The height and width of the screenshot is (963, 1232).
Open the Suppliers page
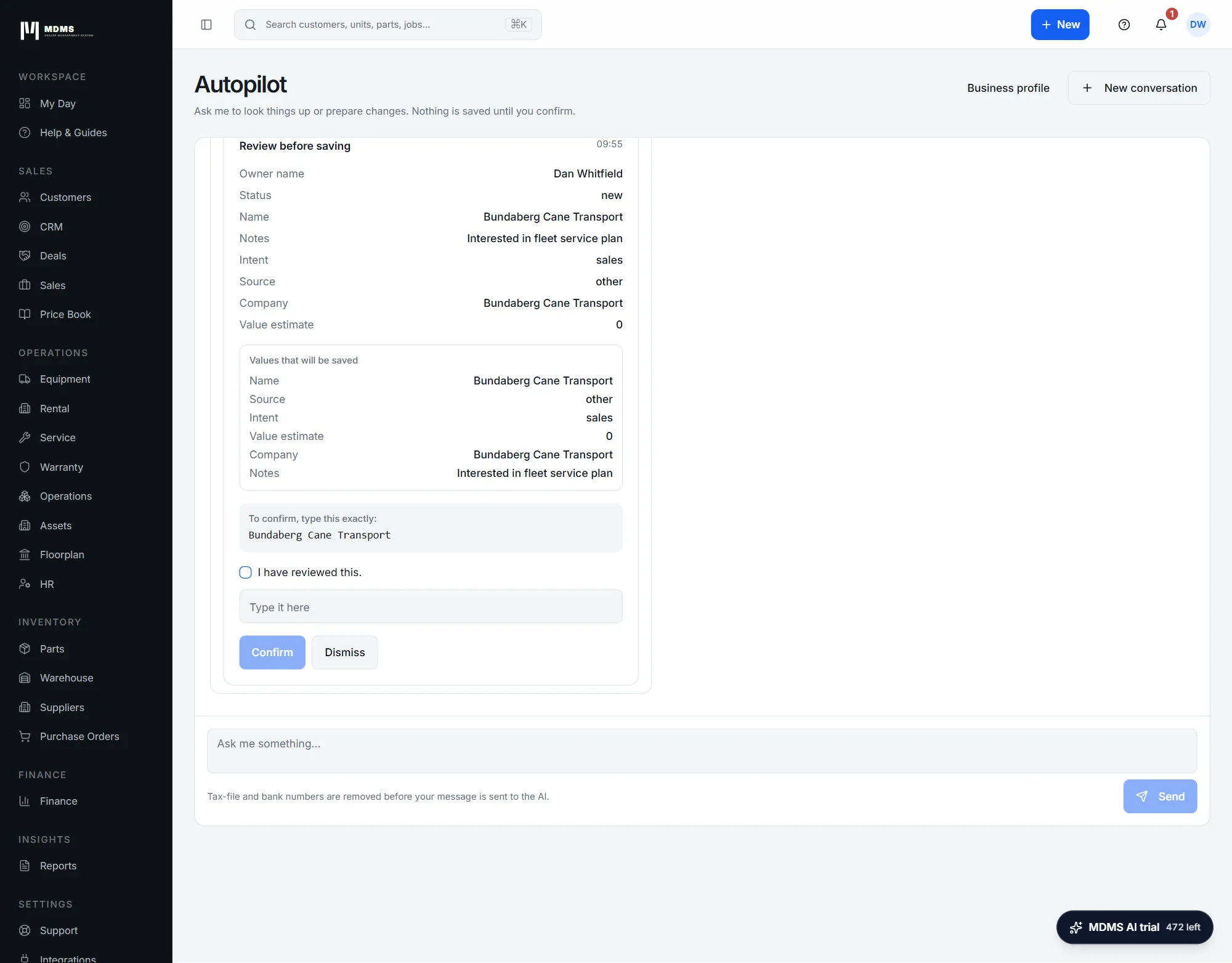coord(62,707)
